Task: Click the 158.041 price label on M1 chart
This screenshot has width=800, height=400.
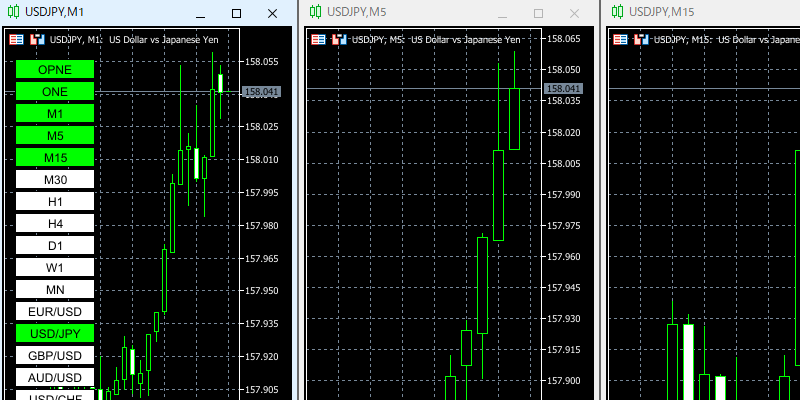Action: click(261, 91)
